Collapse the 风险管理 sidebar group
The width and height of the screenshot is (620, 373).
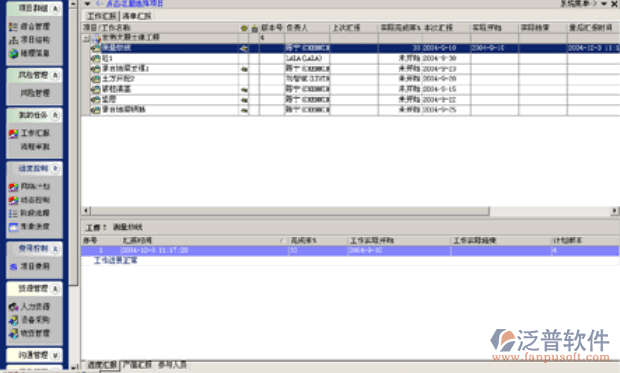pos(55,75)
